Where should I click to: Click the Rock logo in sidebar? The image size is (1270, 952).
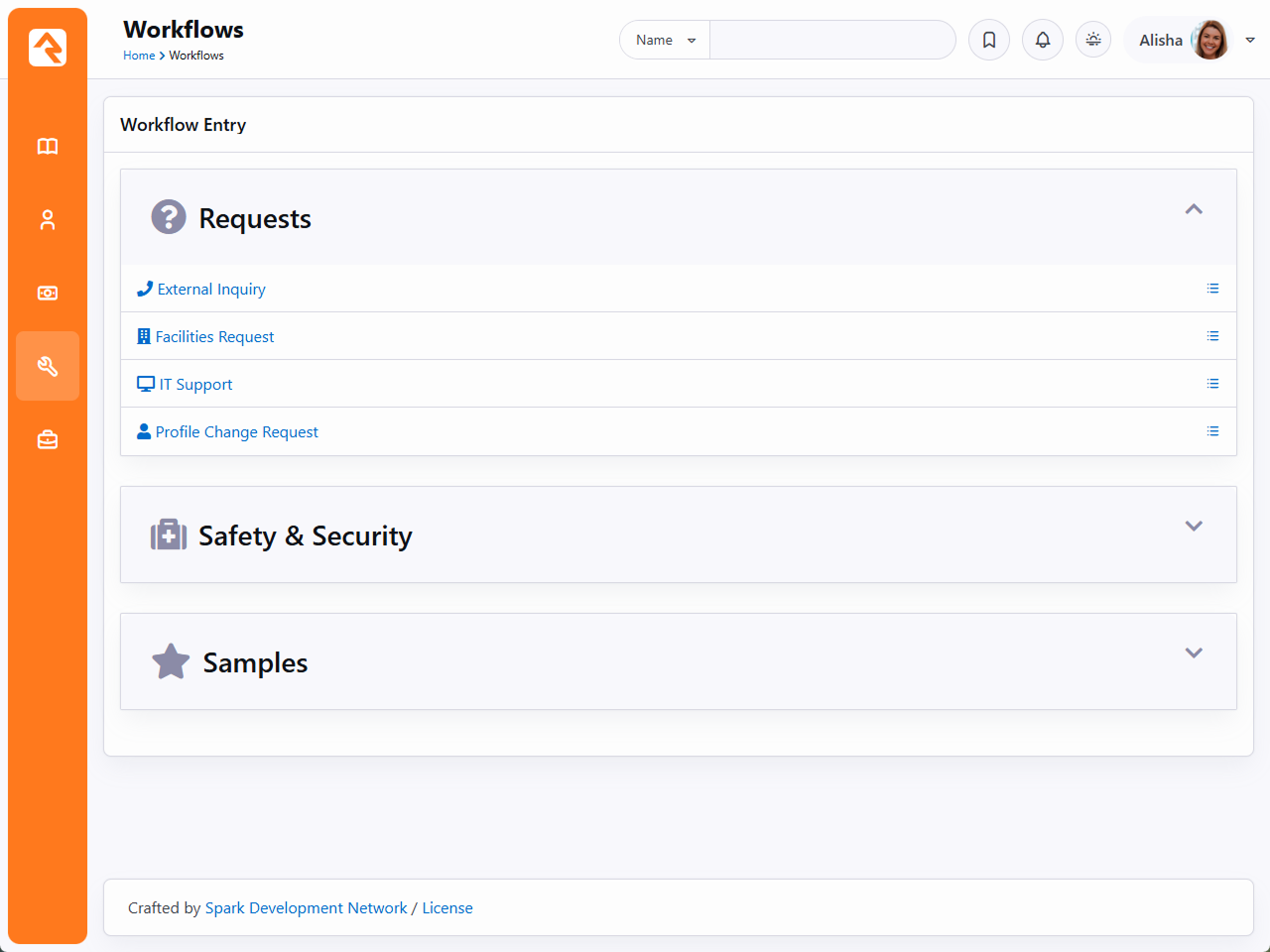click(48, 48)
